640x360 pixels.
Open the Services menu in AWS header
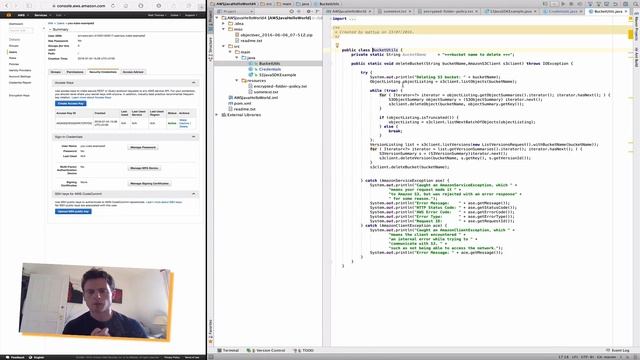(42, 15)
